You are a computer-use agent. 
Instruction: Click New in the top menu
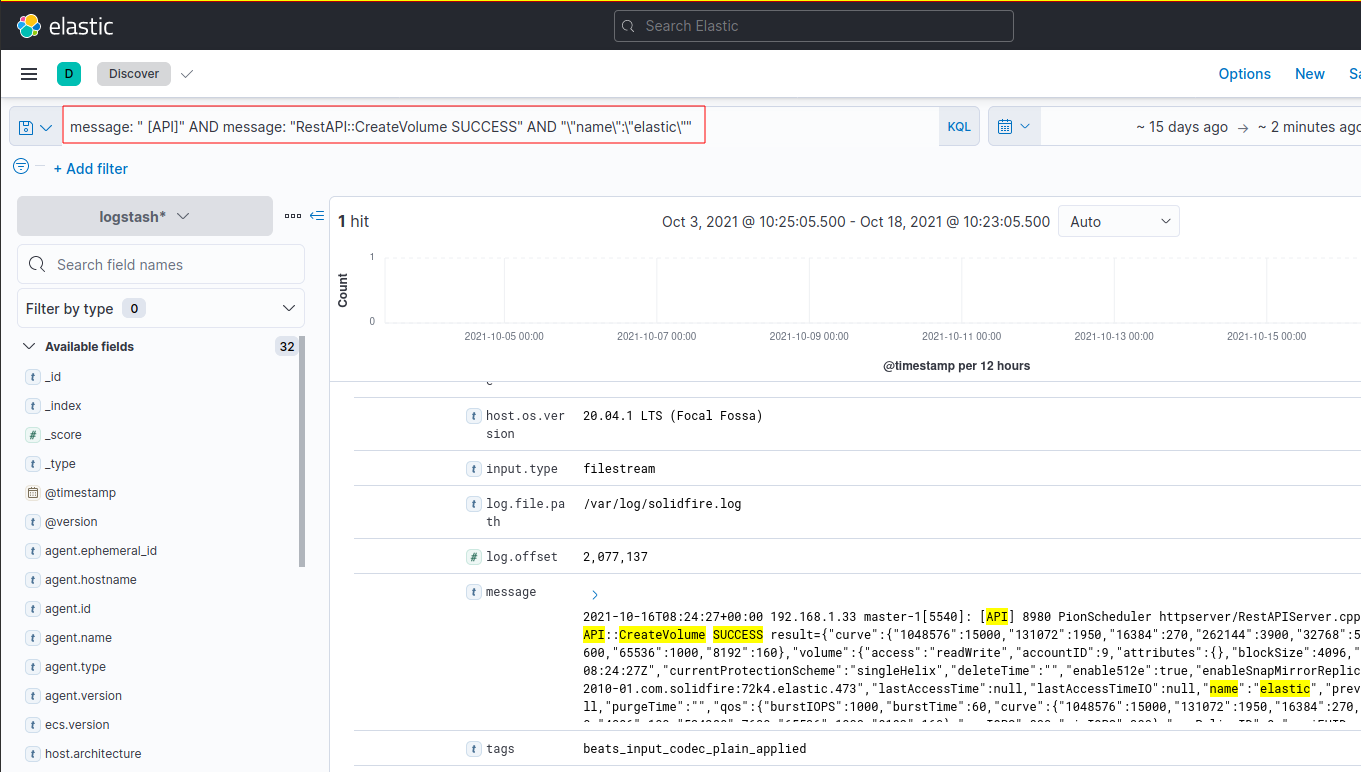pos(1310,74)
